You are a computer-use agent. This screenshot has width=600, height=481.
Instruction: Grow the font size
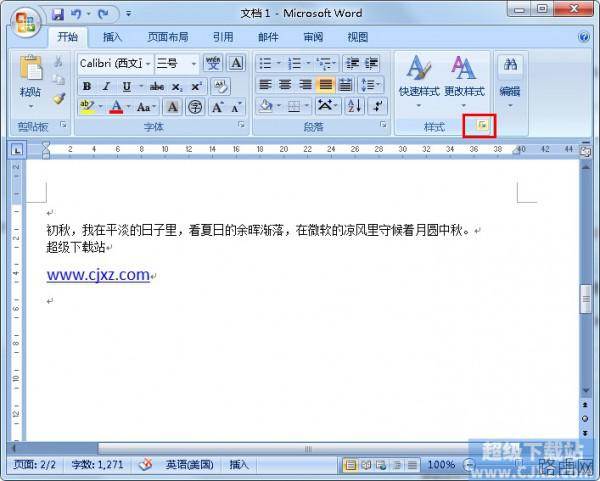point(217,107)
